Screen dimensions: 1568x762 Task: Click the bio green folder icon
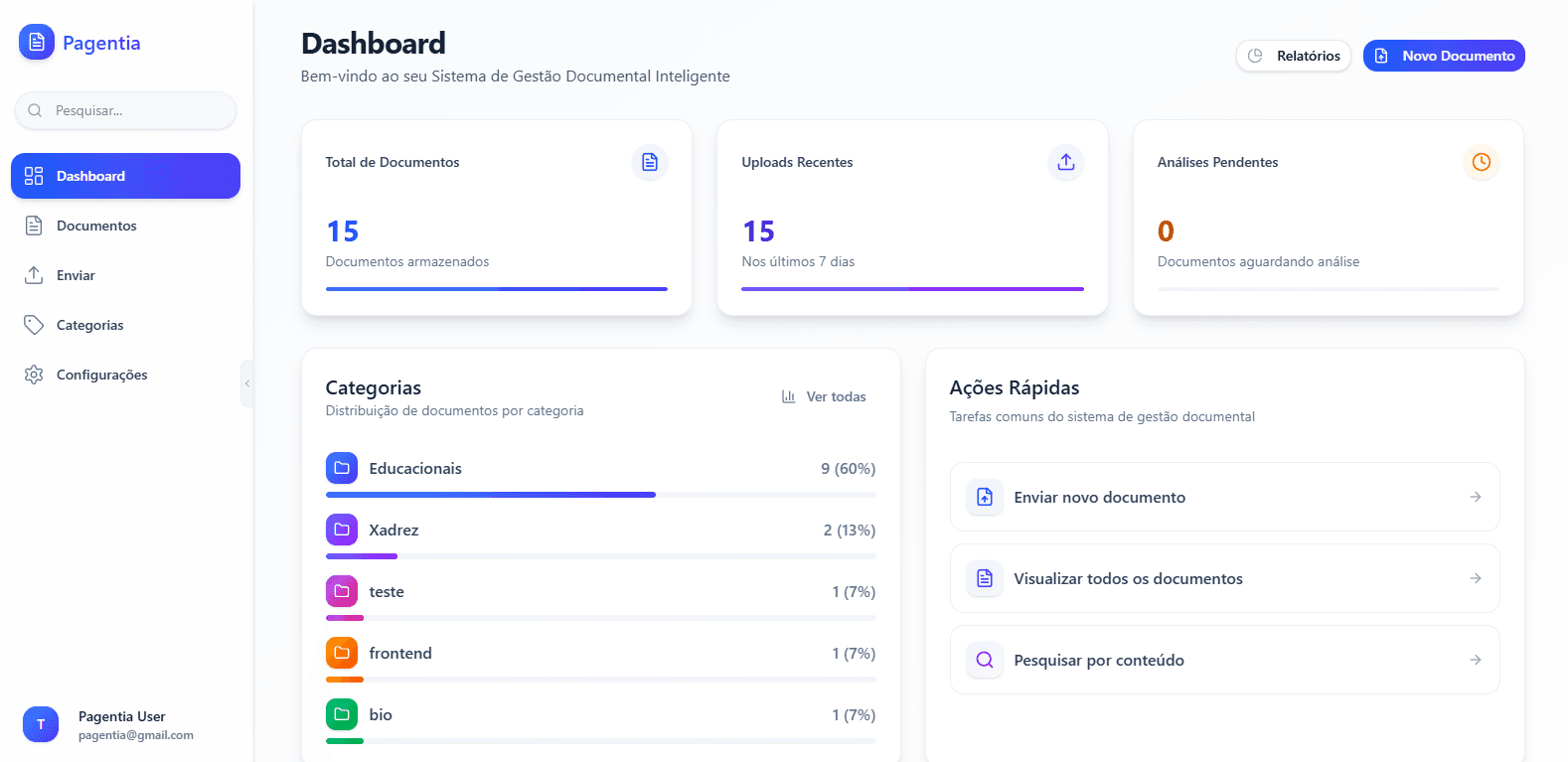pyautogui.click(x=342, y=714)
